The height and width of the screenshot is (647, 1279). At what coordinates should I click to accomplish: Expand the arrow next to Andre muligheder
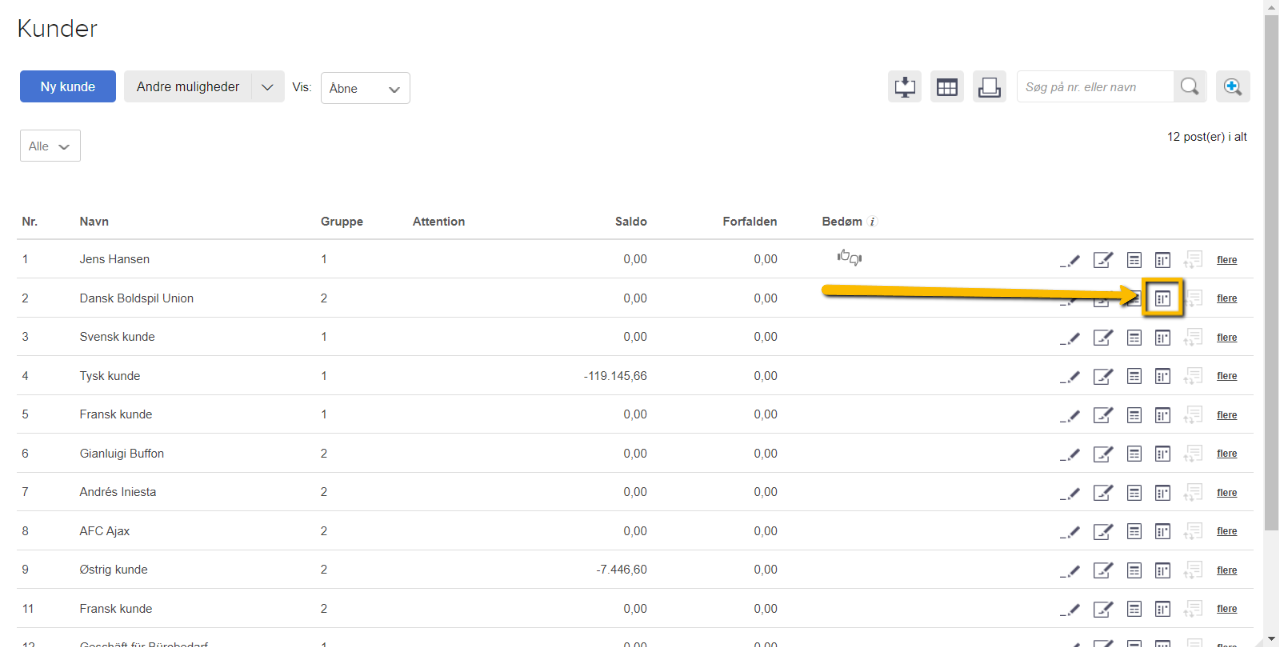coord(267,87)
